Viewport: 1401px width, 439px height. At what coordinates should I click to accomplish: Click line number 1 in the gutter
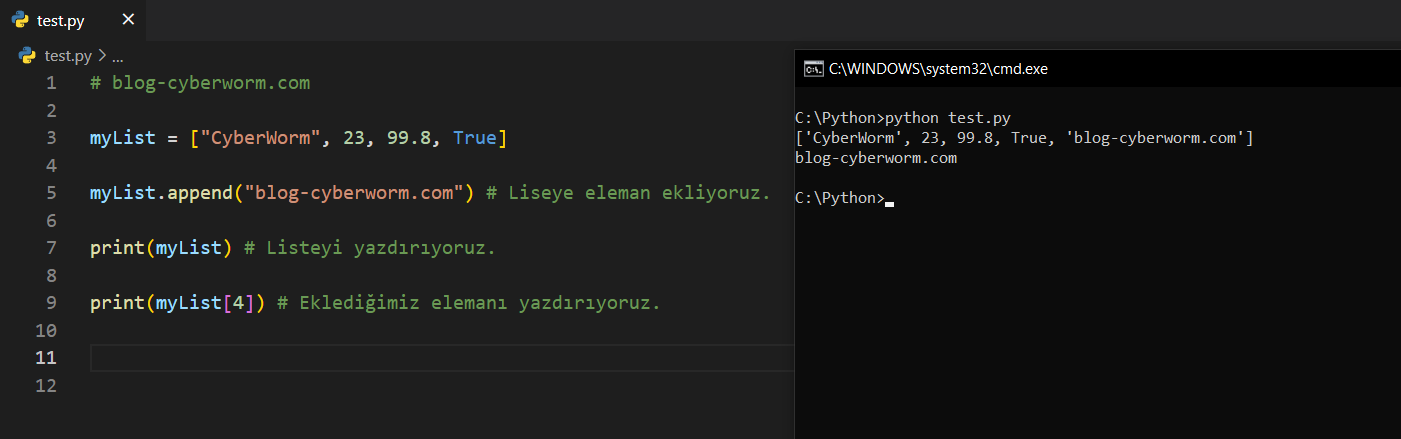[x=51, y=83]
